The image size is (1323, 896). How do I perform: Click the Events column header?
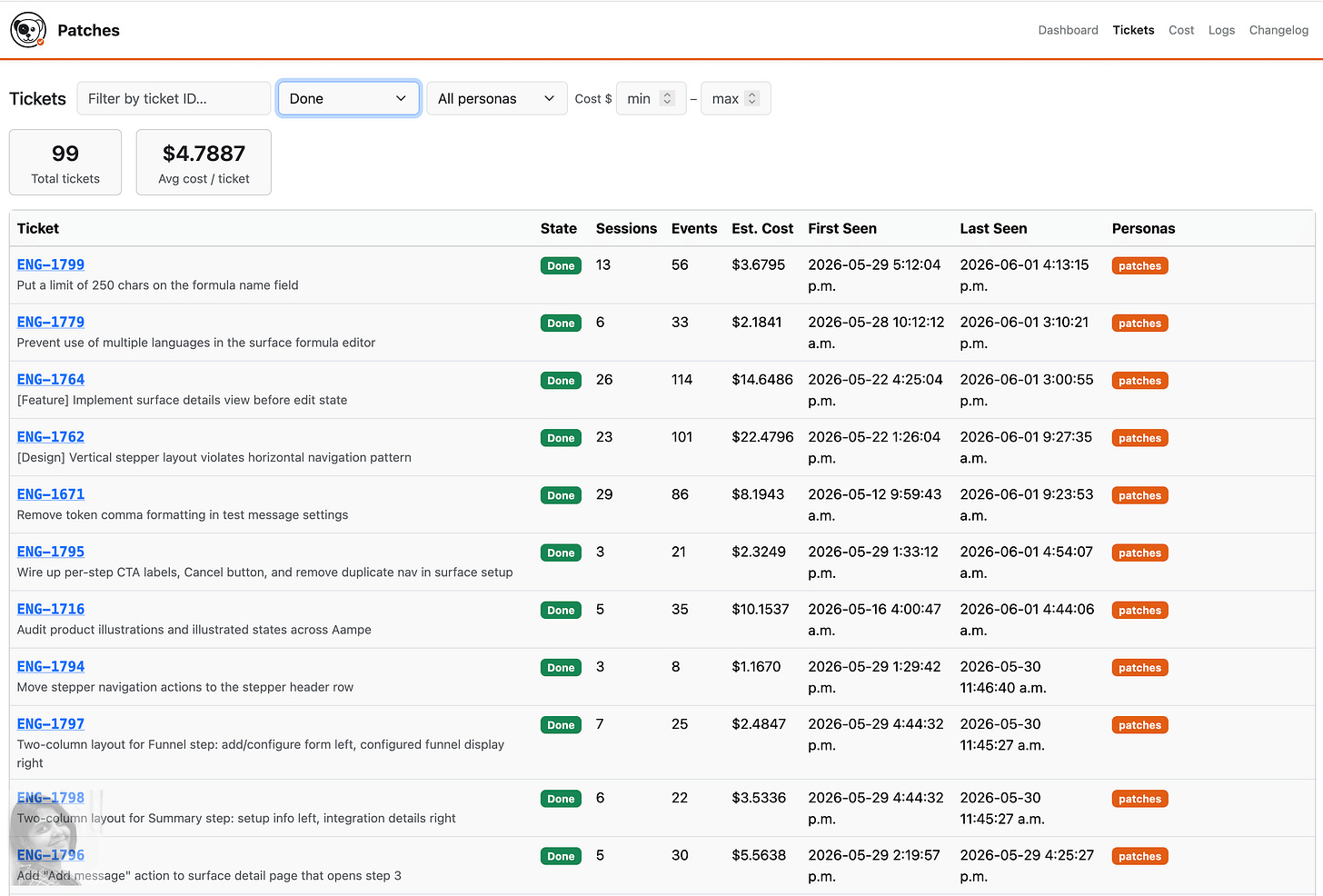click(x=694, y=228)
